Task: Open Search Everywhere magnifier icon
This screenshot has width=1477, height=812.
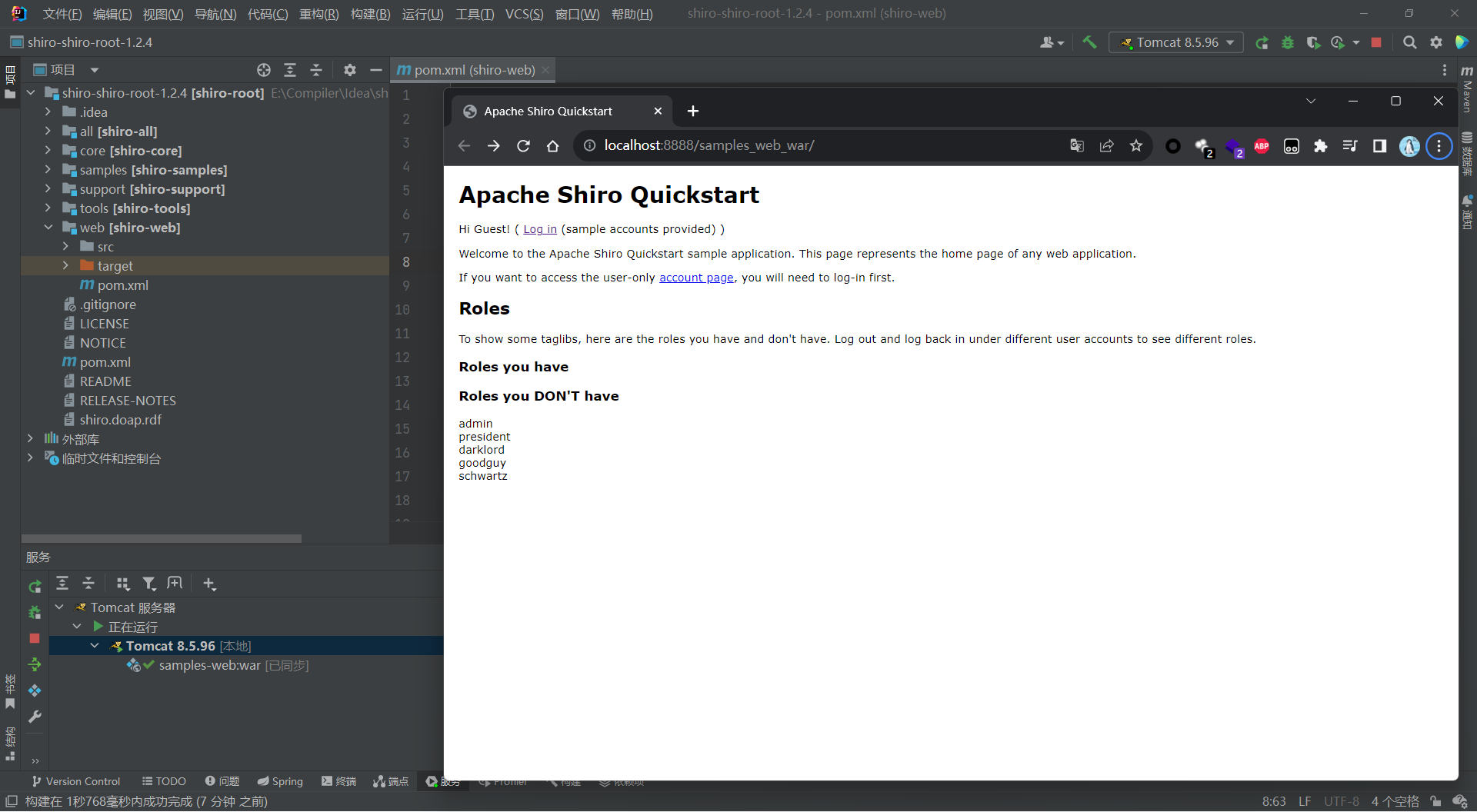Action: pyautogui.click(x=1409, y=42)
